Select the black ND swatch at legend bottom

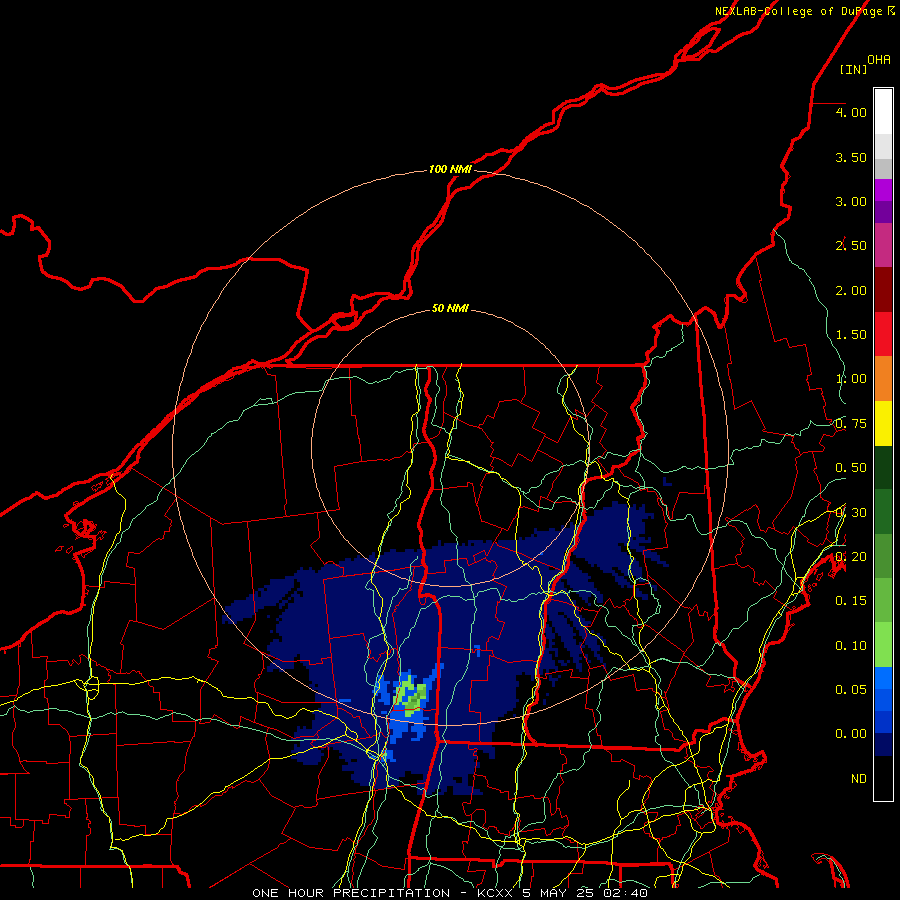tap(883, 778)
